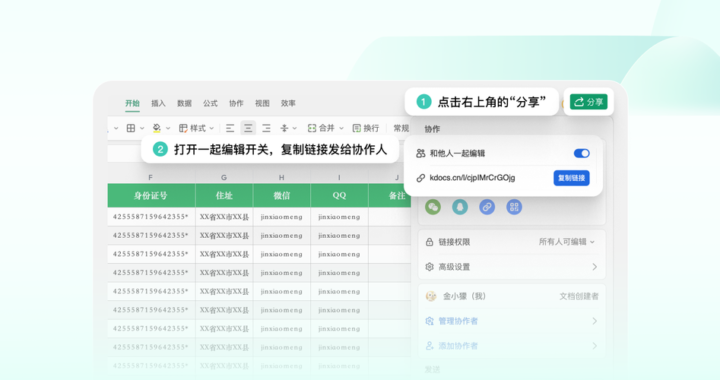Click the lock icon beside 链接权限
720x380 pixels.
pyautogui.click(x=429, y=242)
